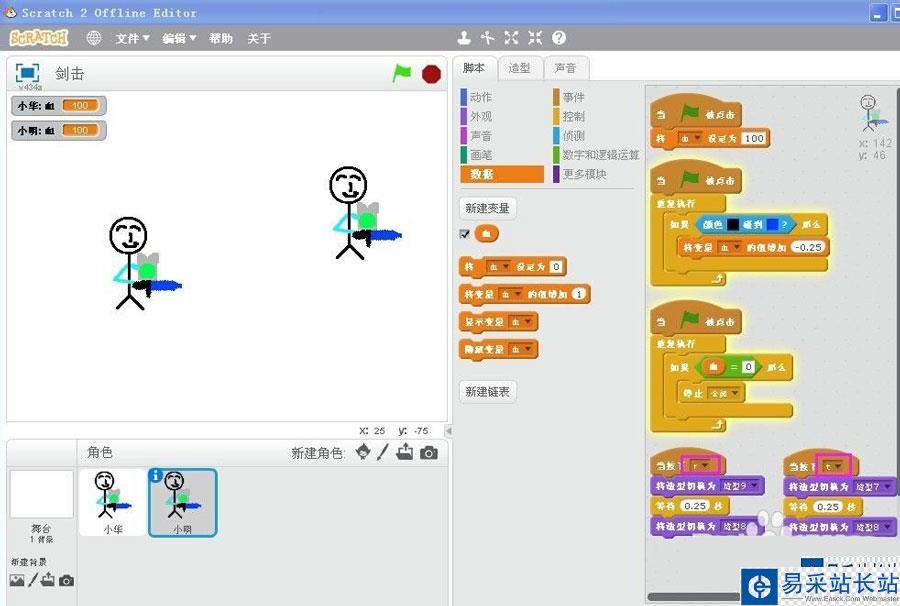Image resolution: width=900 pixels, height=606 pixels.
Task: Open block help question mark icon
Action: [x=559, y=38]
